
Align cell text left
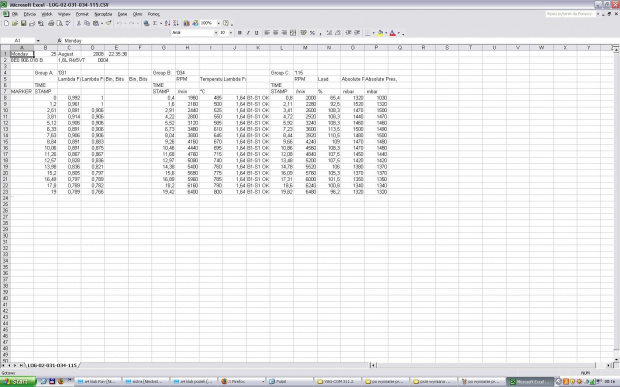pos(267,33)
